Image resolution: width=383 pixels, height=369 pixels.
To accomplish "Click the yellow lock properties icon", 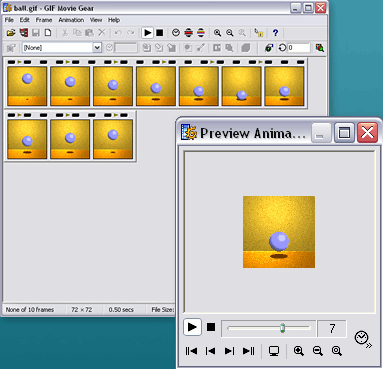I will coord(259,33).
